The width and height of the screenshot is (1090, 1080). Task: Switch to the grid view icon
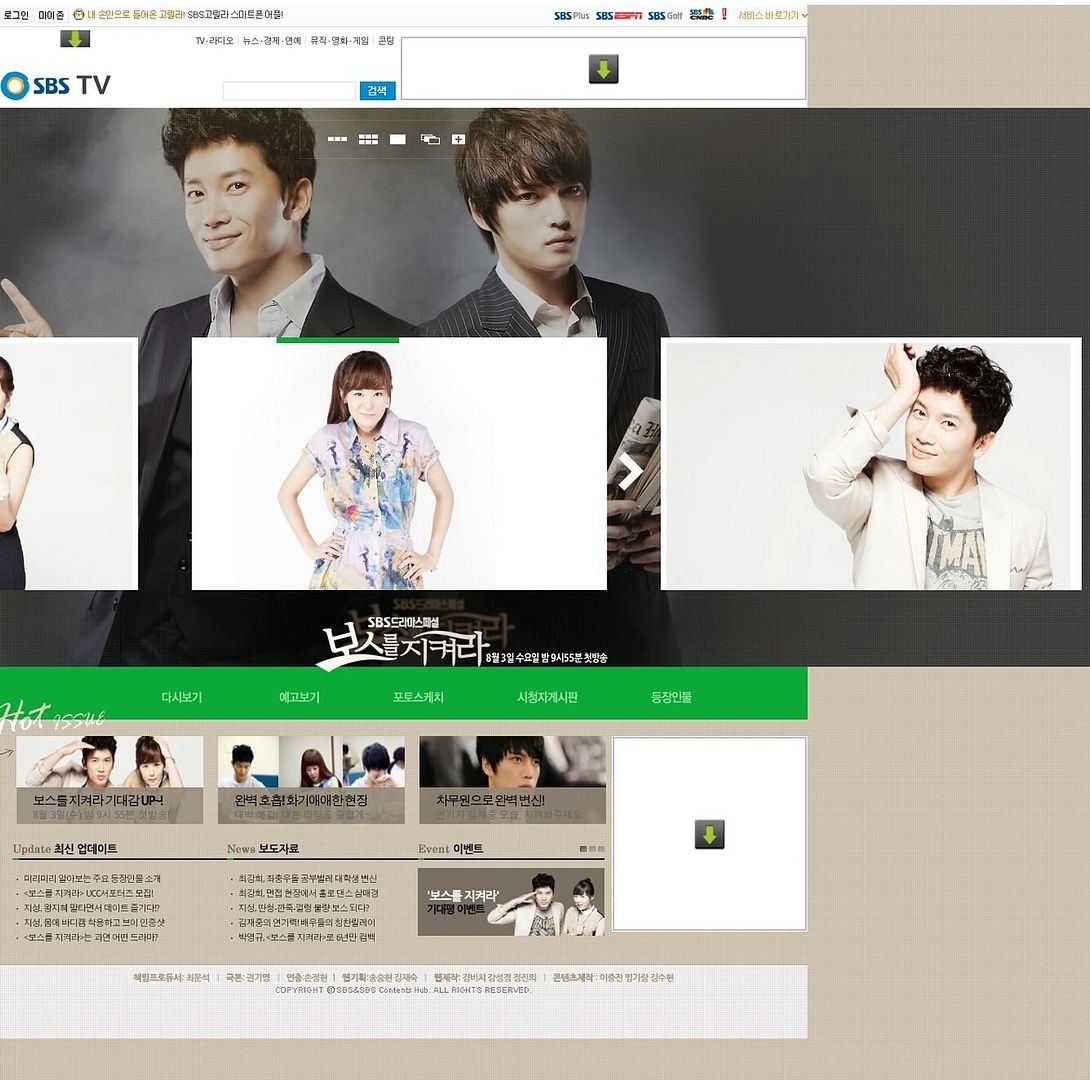pos(368,139)
